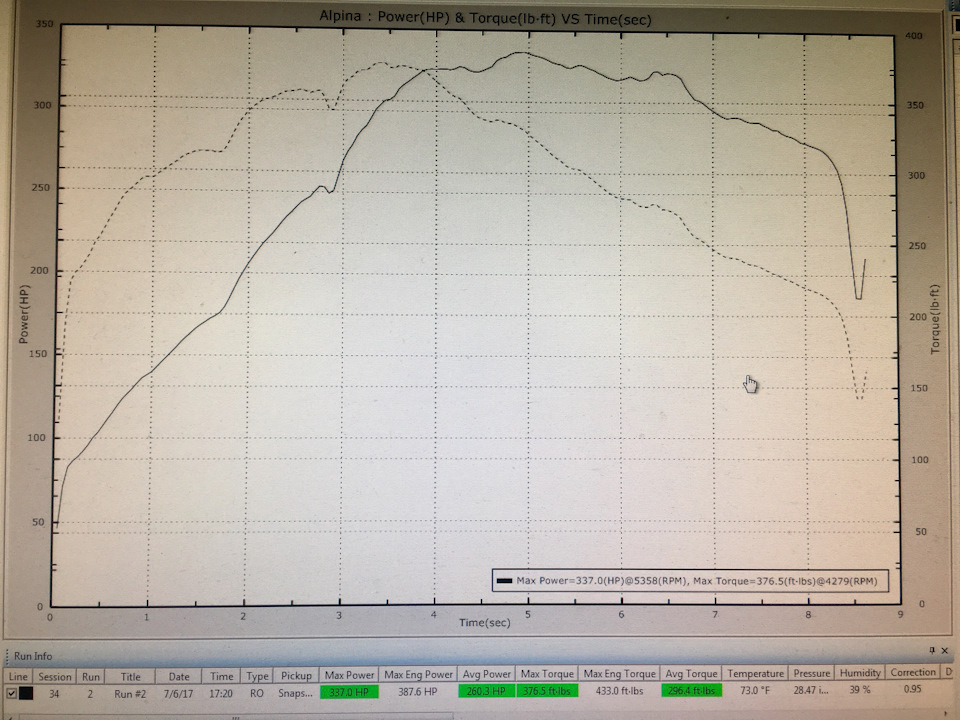Image resolution: width=960 pixels, height=720 pixels.
Task: Sort by the Max Eng Torque column header
Action: [619, 673]
